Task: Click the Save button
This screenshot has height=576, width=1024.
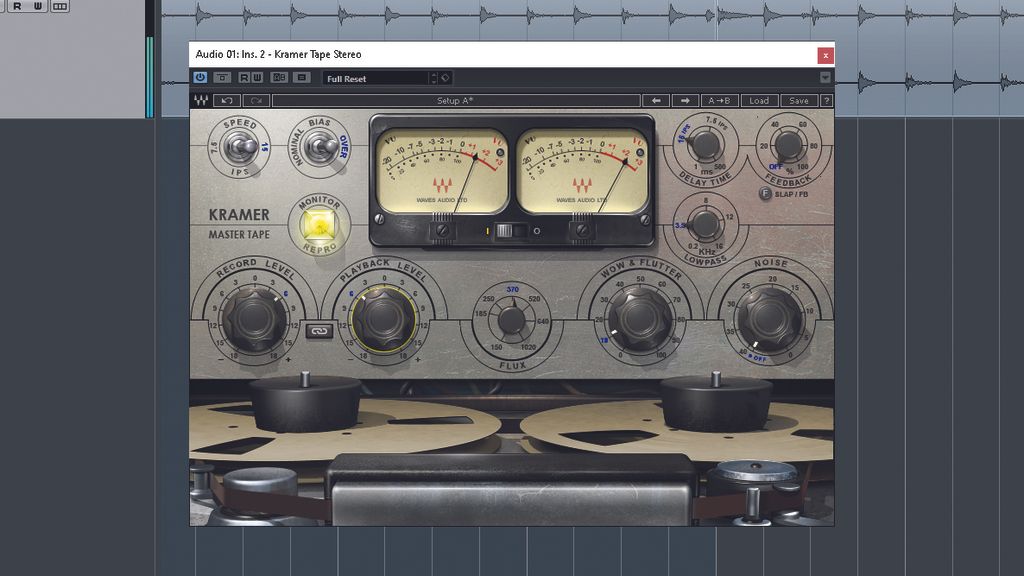Action: pyautogui.click(x=799, y=100)
